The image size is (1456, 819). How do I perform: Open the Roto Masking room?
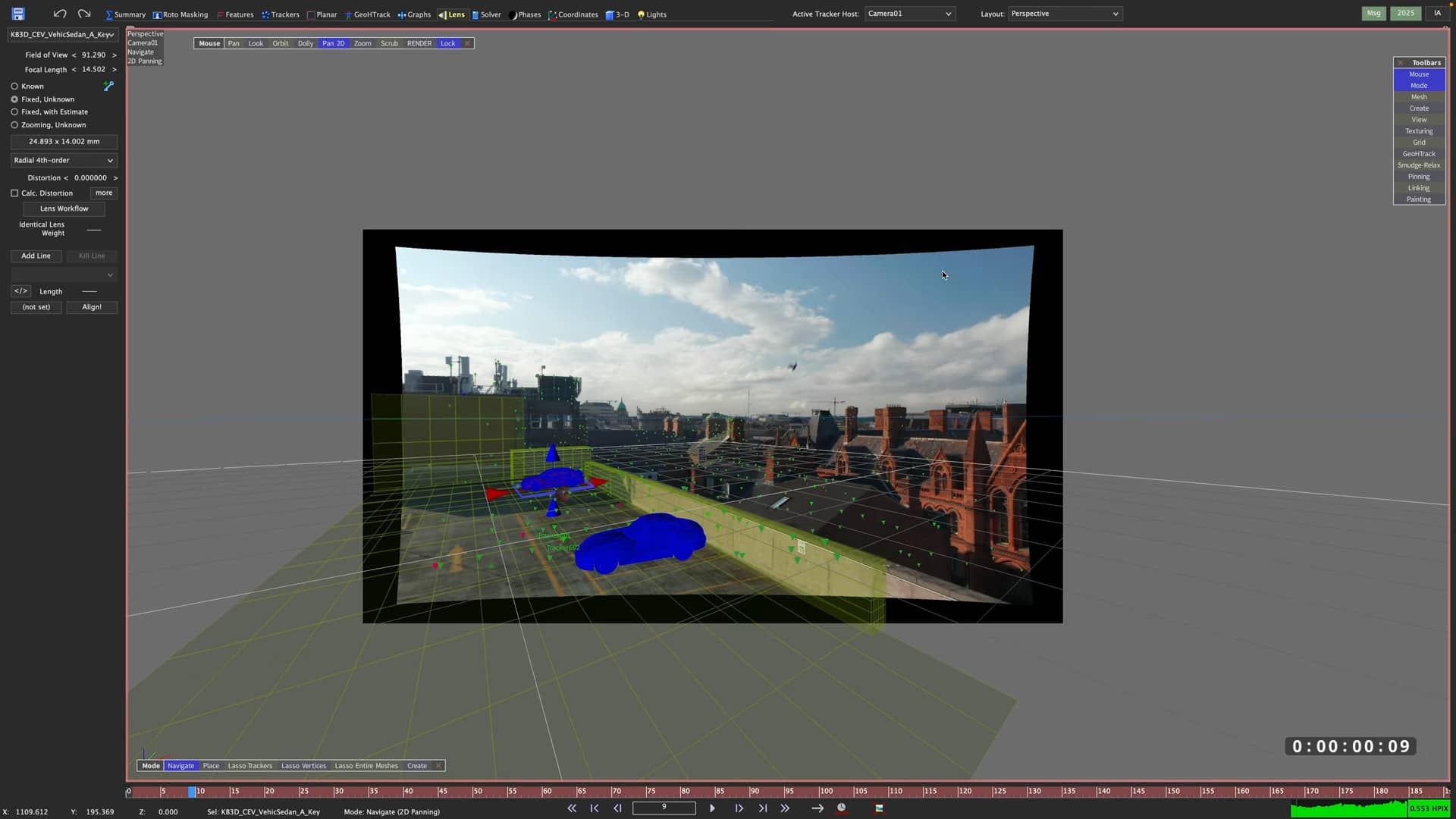[x=180, y=14]
